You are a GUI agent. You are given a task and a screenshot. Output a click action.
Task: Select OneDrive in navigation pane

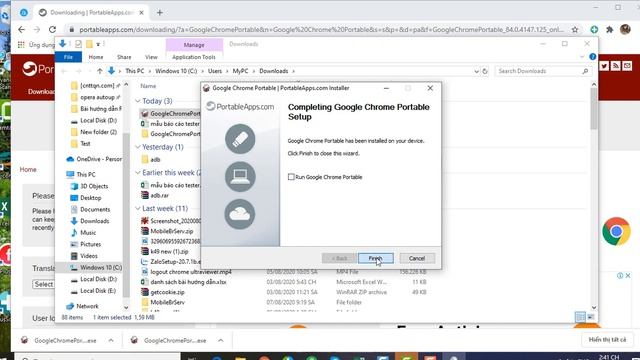[99, 159]
